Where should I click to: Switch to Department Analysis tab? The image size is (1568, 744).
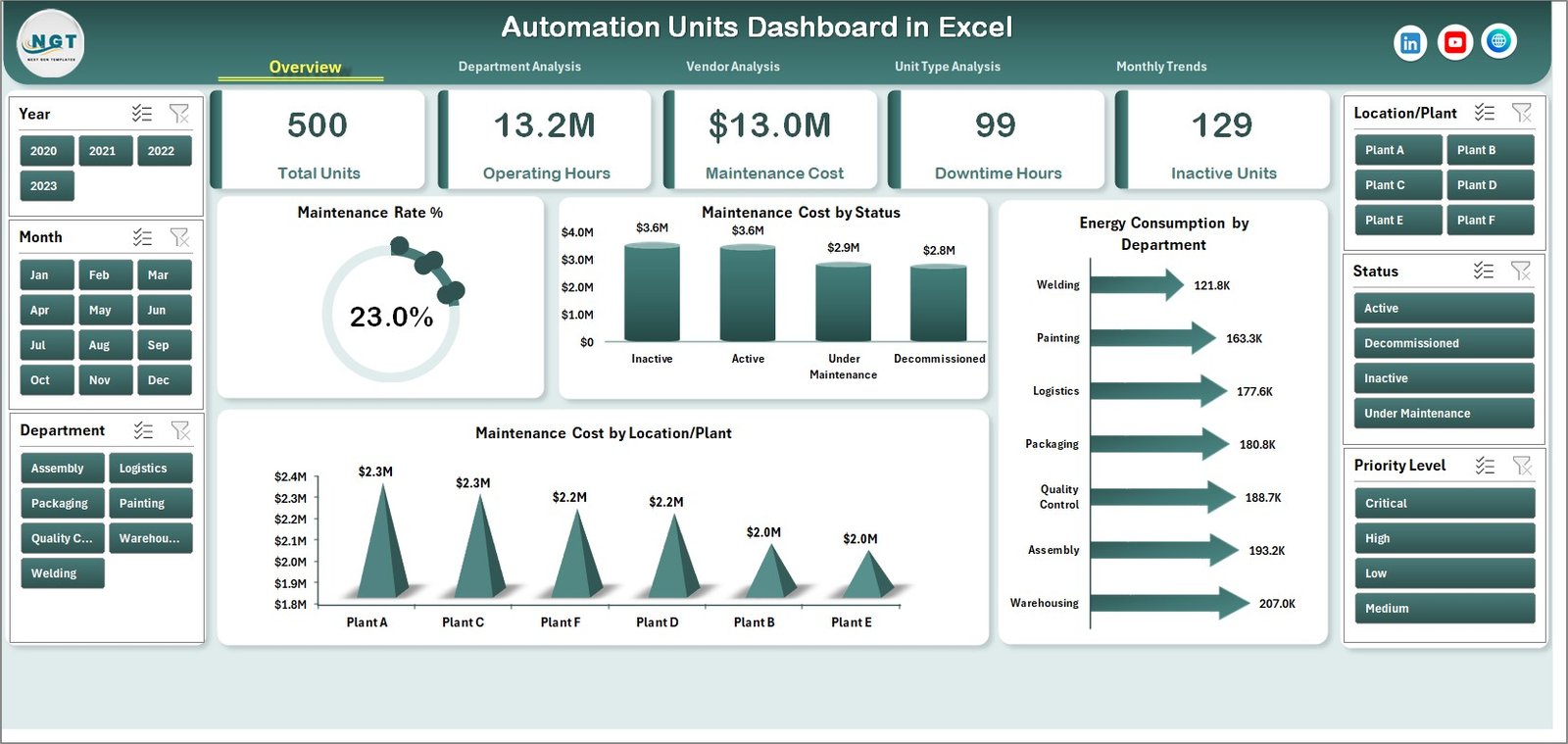[519, 67]
